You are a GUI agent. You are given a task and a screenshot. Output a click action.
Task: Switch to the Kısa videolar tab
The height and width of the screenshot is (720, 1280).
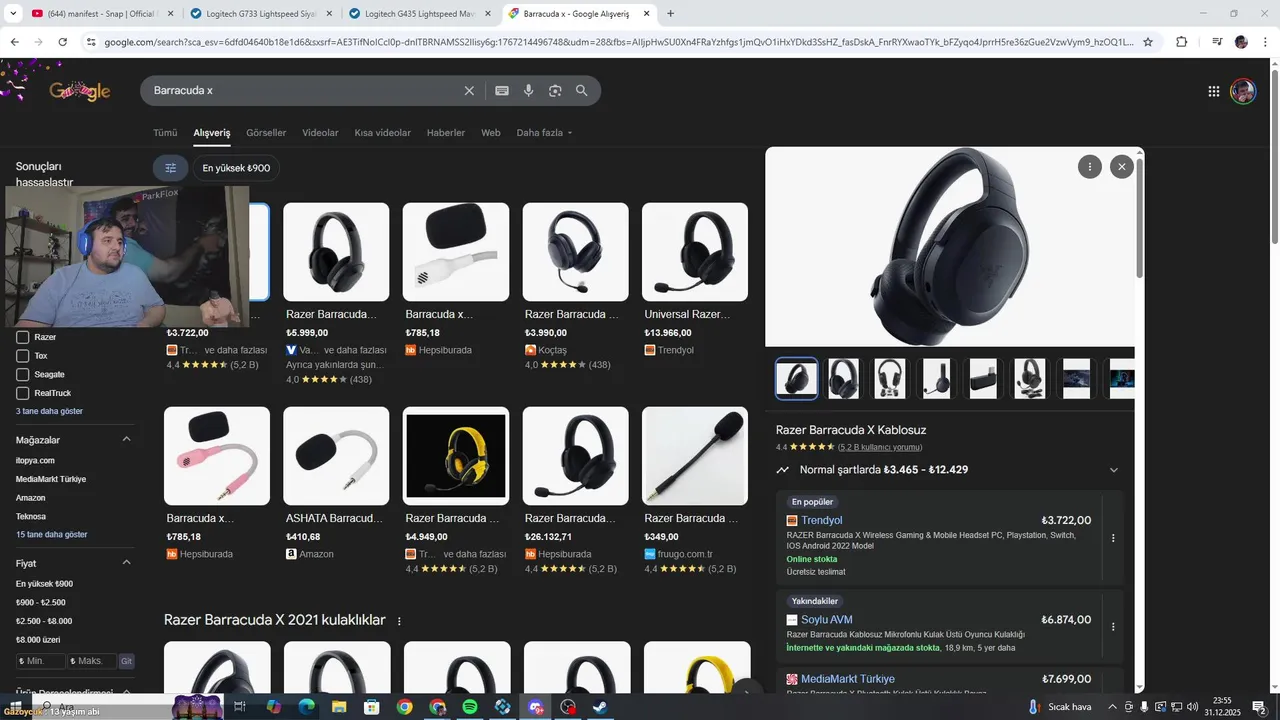pyautogui.click(x=382, y=133)
